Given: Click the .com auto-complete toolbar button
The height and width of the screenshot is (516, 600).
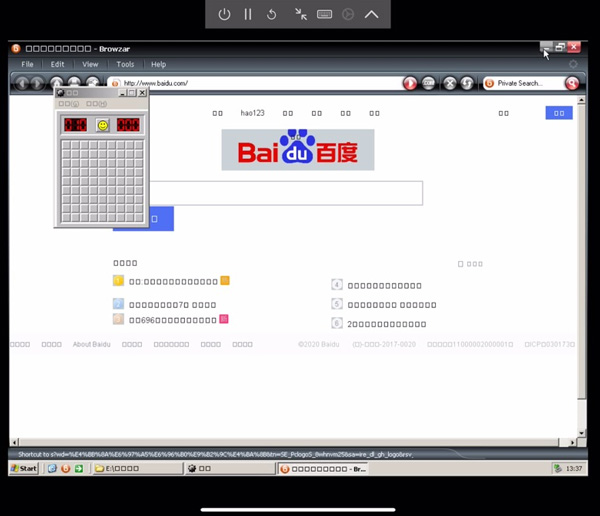Looking at the screenshot, I should coord(429,83).
